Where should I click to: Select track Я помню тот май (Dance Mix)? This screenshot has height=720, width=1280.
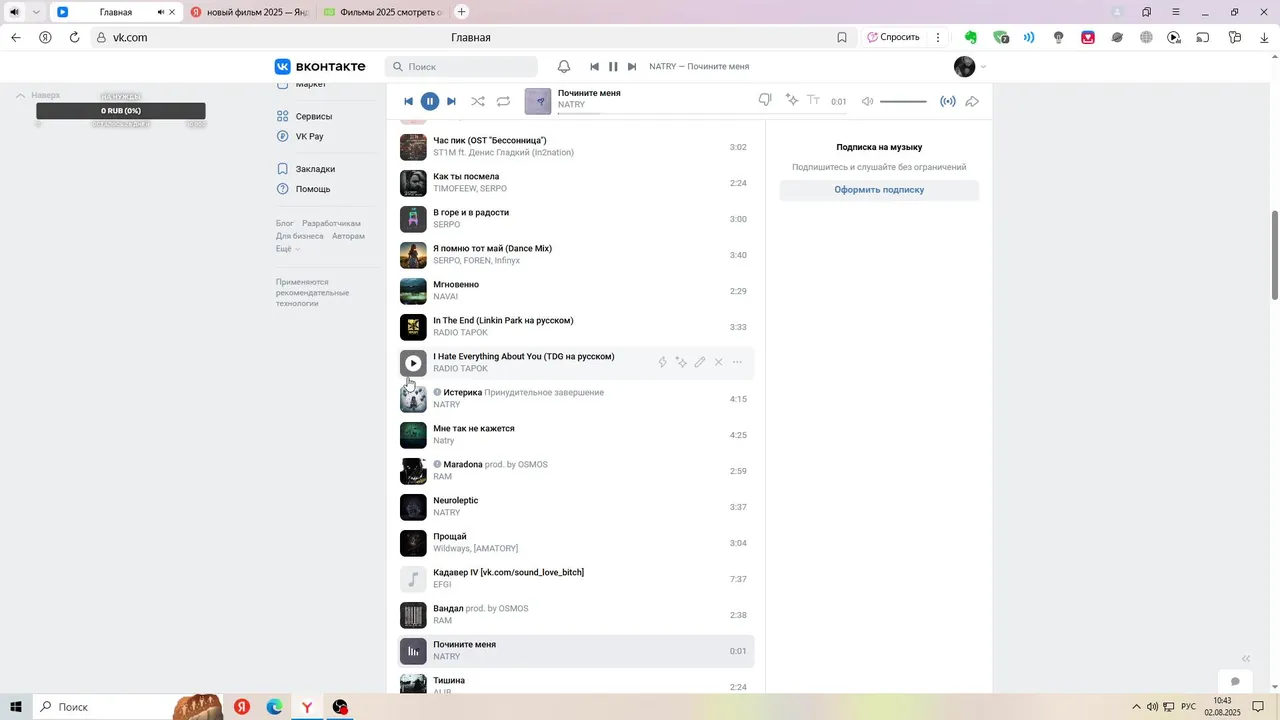[576, 255]
